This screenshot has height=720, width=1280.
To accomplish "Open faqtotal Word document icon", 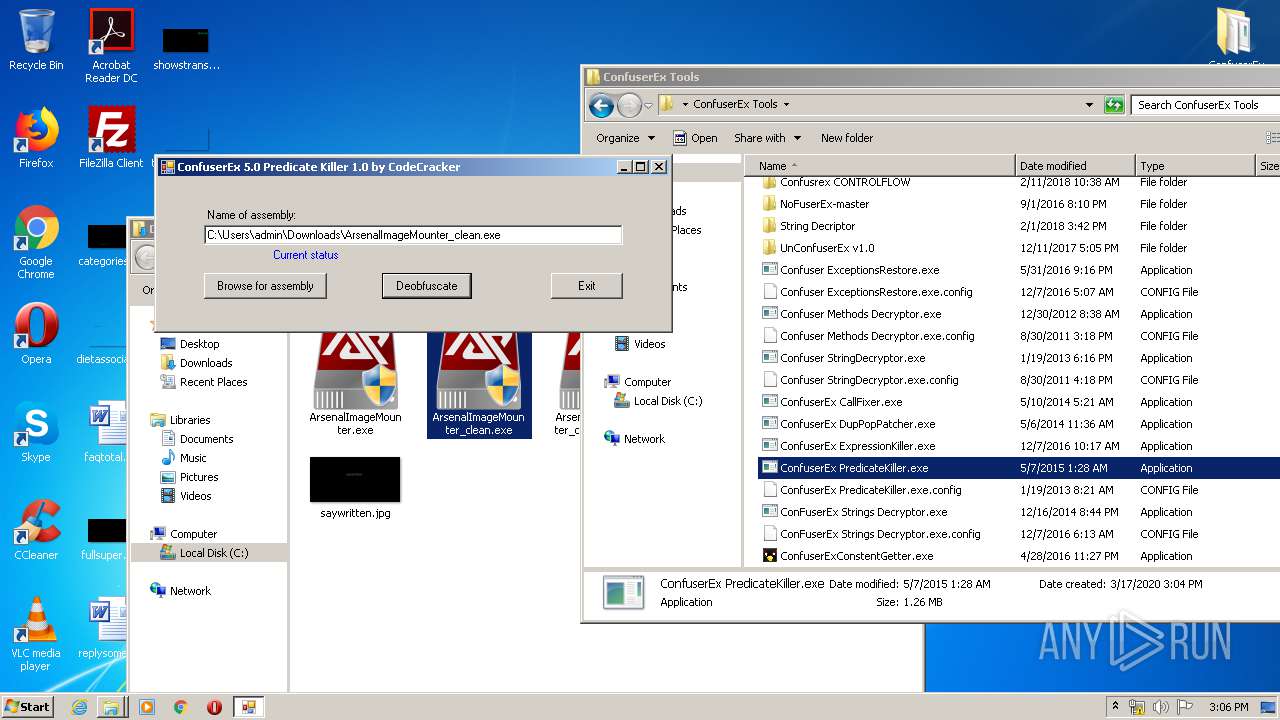I will click(x=104, y=432).
